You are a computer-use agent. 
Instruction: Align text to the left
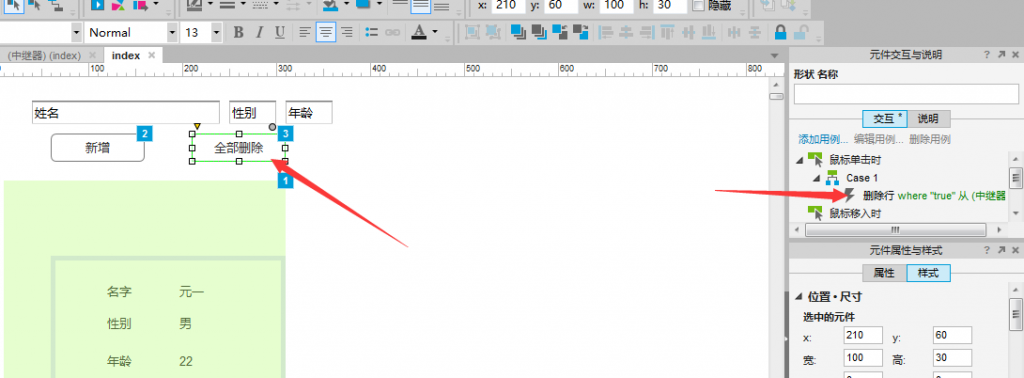(305, 33)
